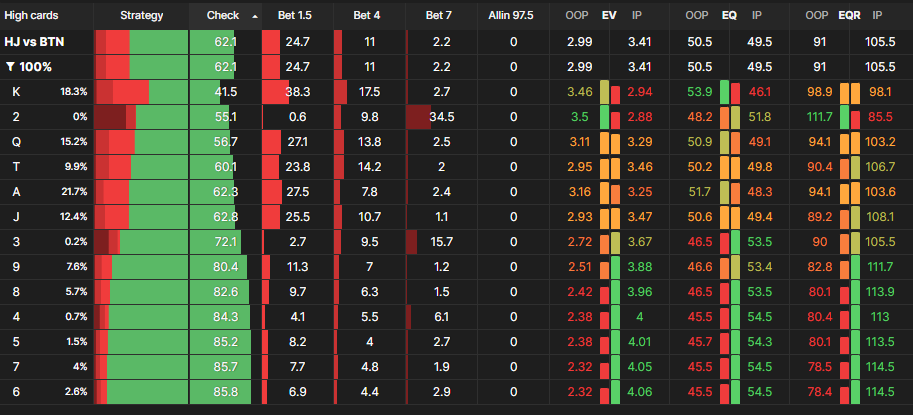Click the filter funnel icon beside 100%
913x415 pixels.
click(10, 67)
